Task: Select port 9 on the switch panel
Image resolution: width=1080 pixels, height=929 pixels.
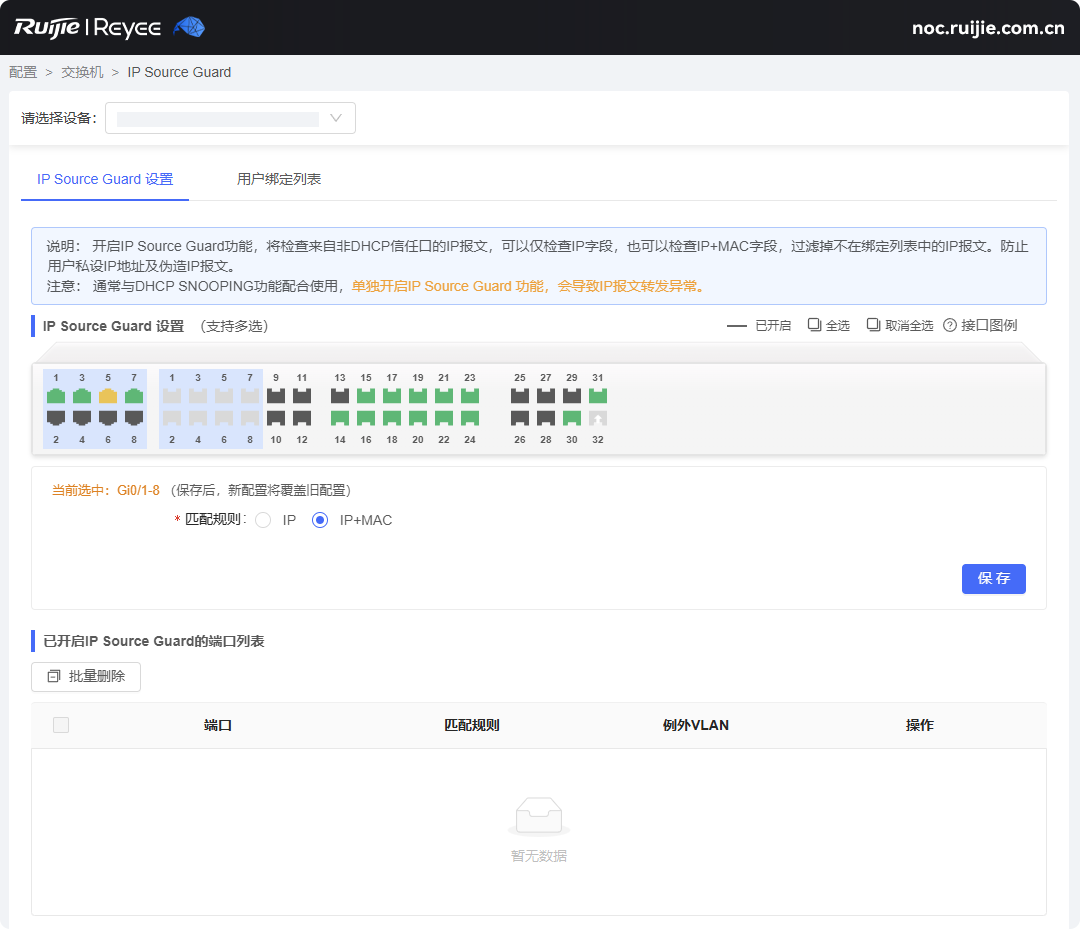Action: tap(276, 396)
